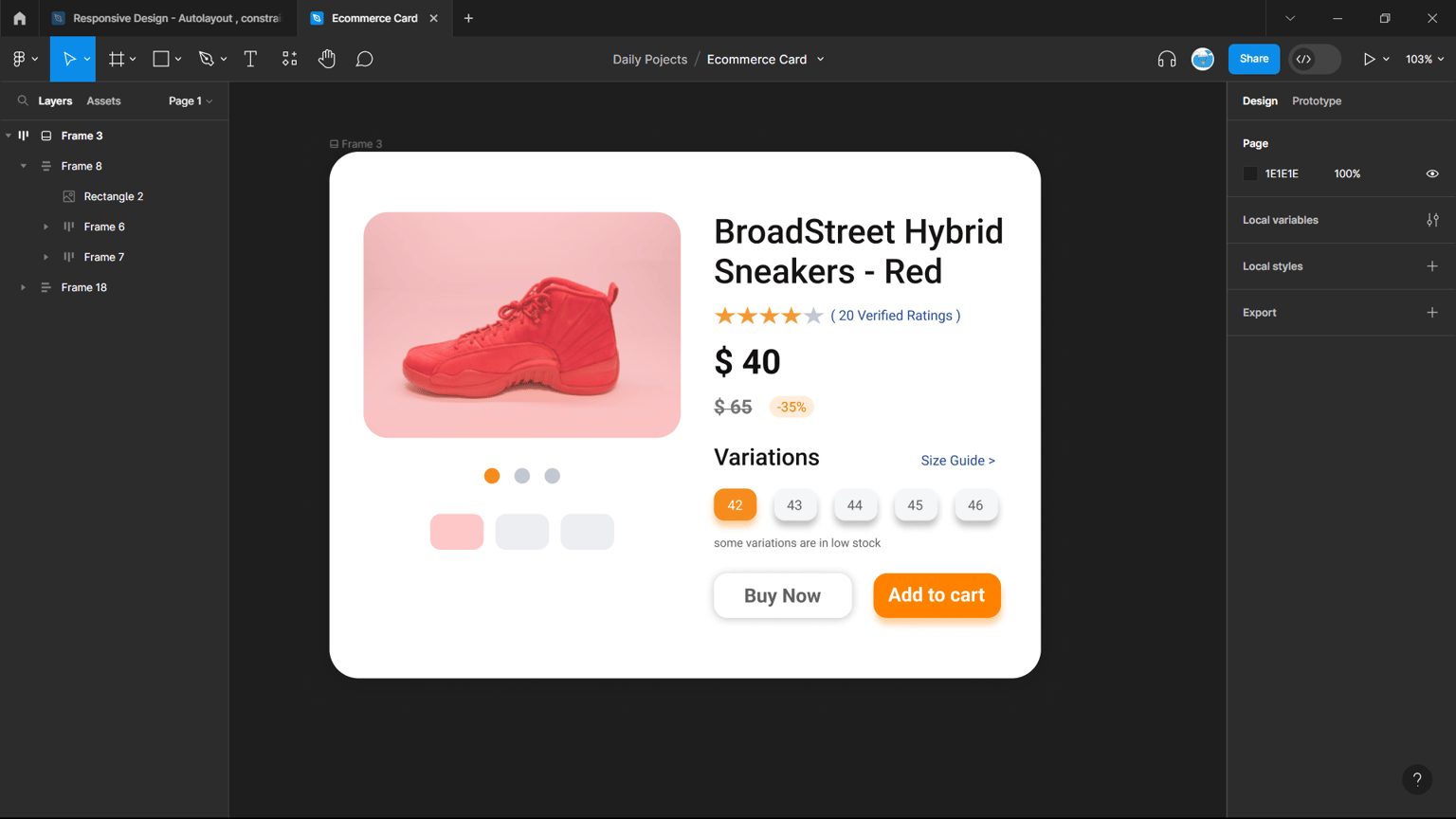Select the orange carousel dot
The width and height of the screenshot is (1456, 819).
(x=492, y=476)
